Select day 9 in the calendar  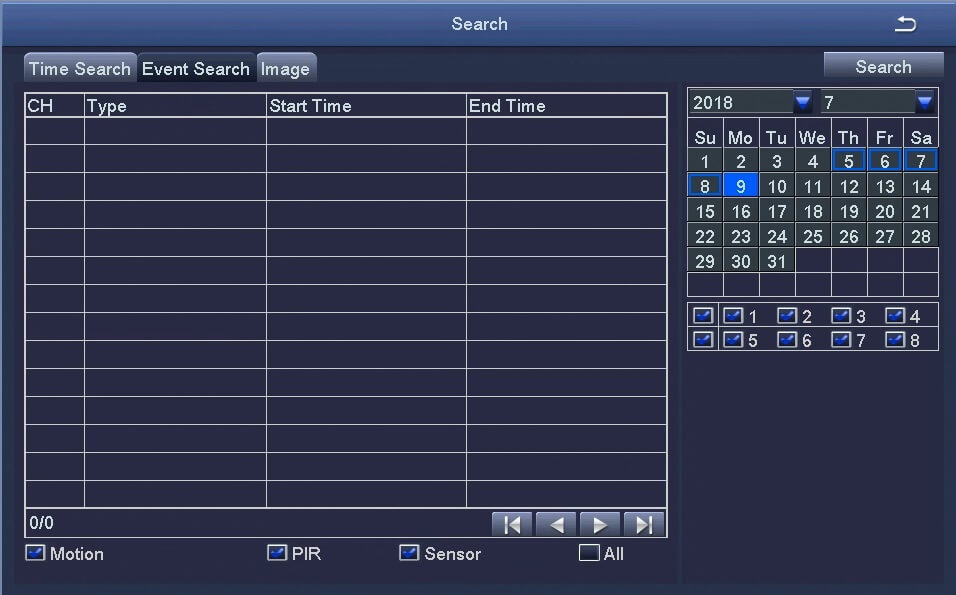[x=741, y=186]
